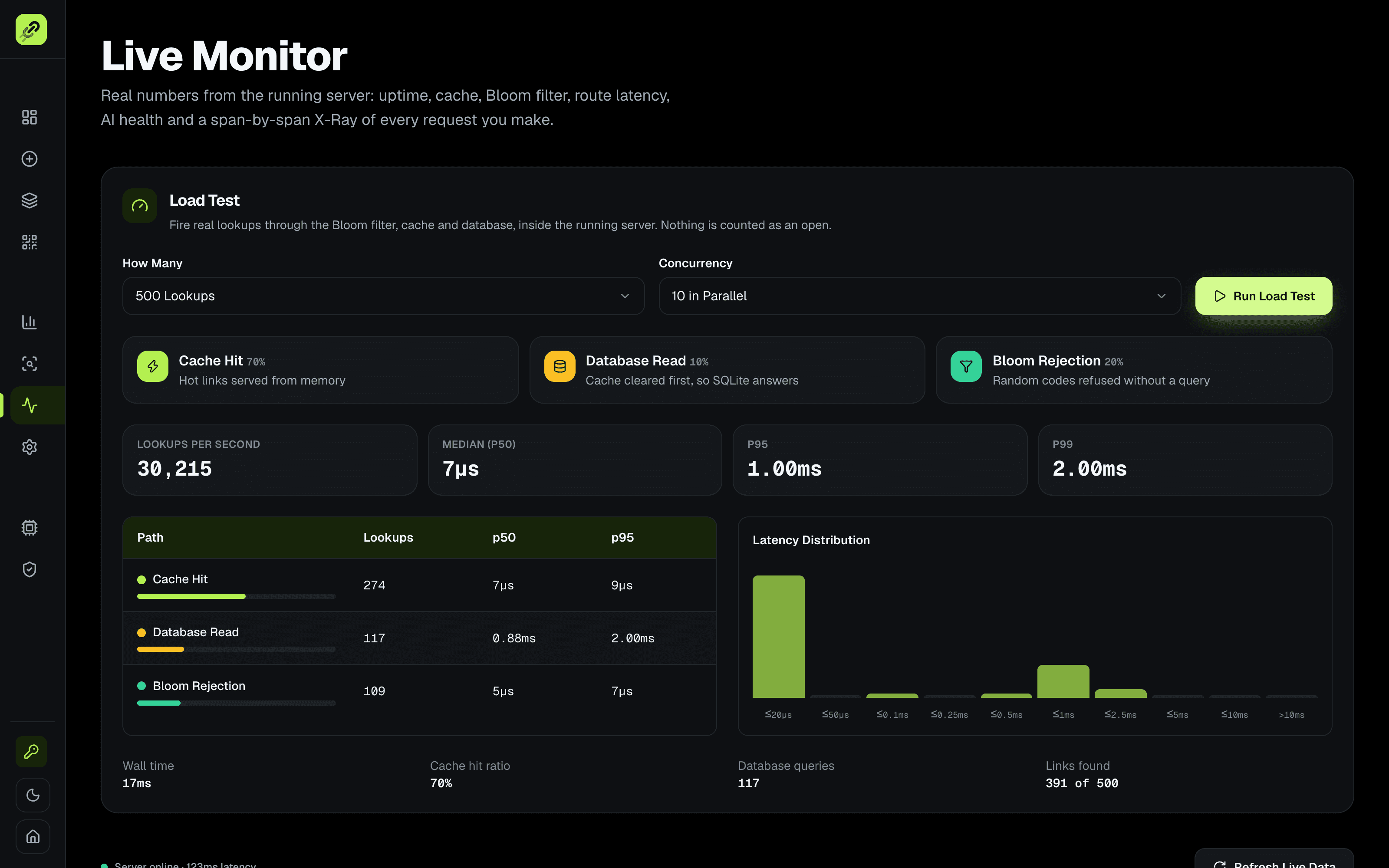Open the QR code icon

pyautogui.click(x=29, y=242)
